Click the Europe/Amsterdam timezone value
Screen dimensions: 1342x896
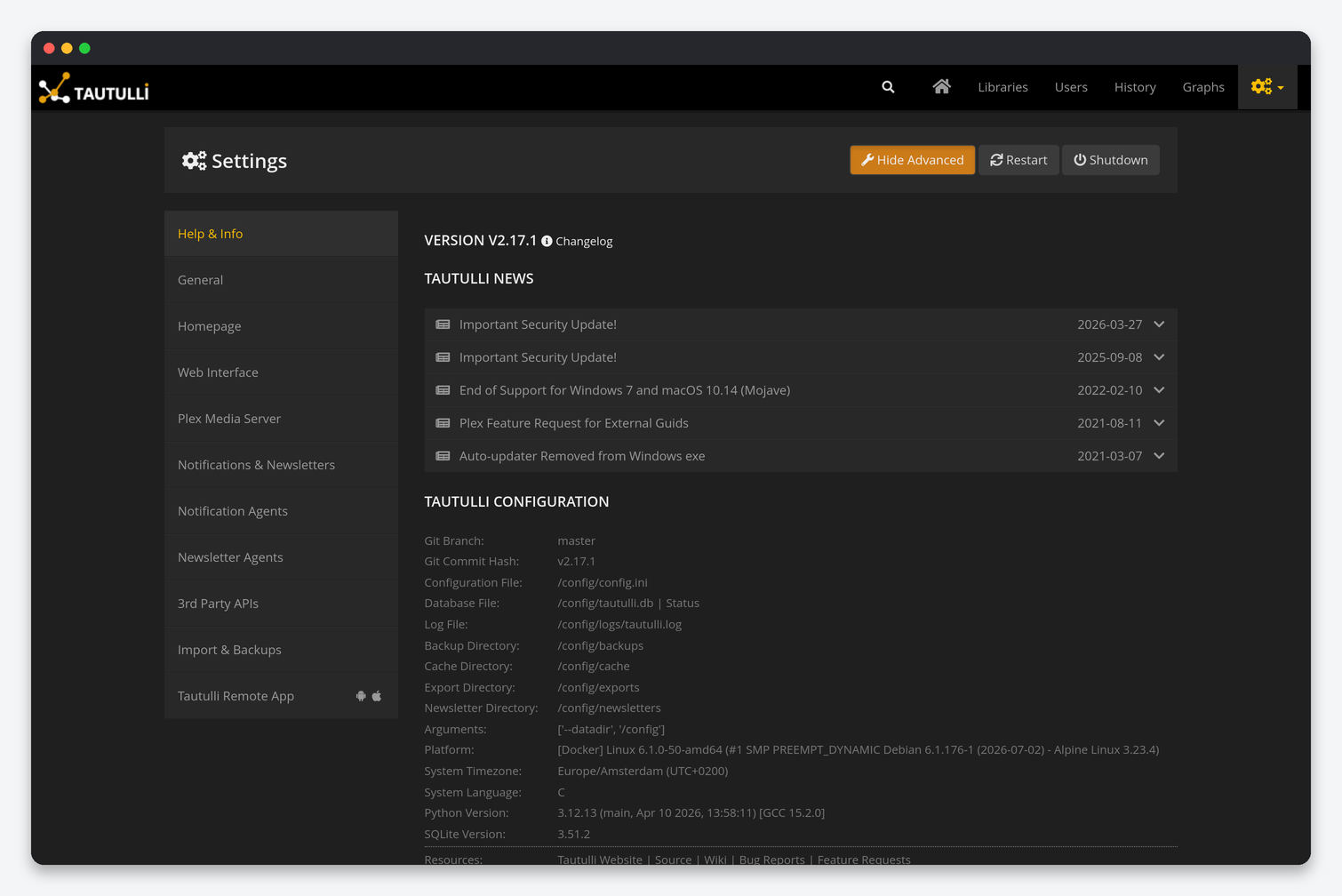tap(643, 772)
